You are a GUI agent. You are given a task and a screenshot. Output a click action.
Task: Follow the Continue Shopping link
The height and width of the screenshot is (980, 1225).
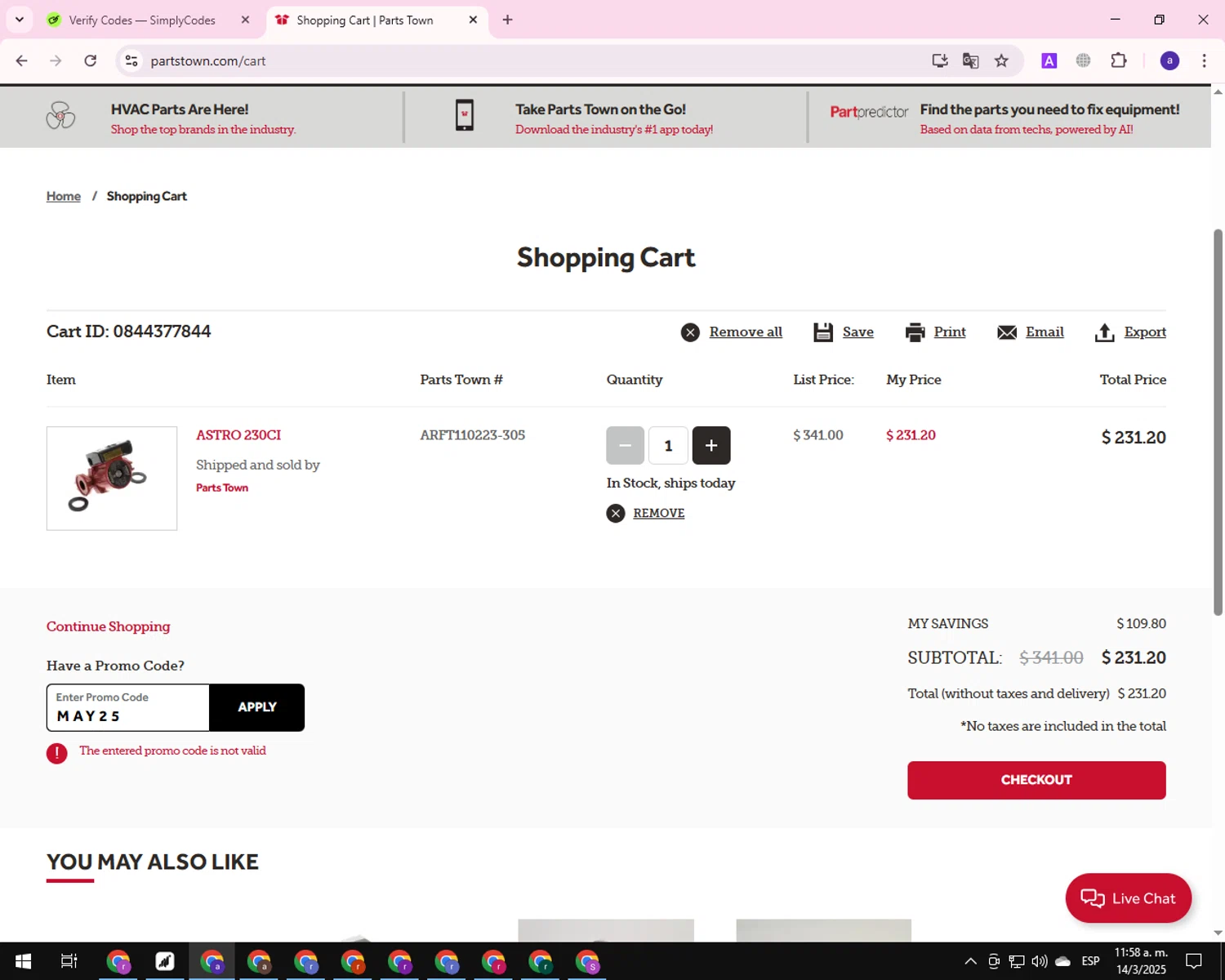click(x=109, y=626)
